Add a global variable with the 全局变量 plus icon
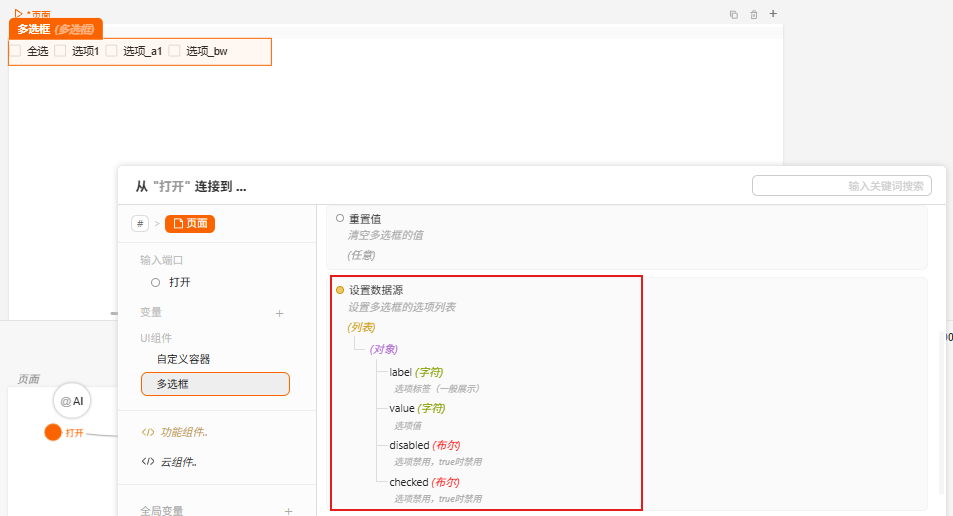The height and width of the screenshot is (516, 953). [288, 511]
